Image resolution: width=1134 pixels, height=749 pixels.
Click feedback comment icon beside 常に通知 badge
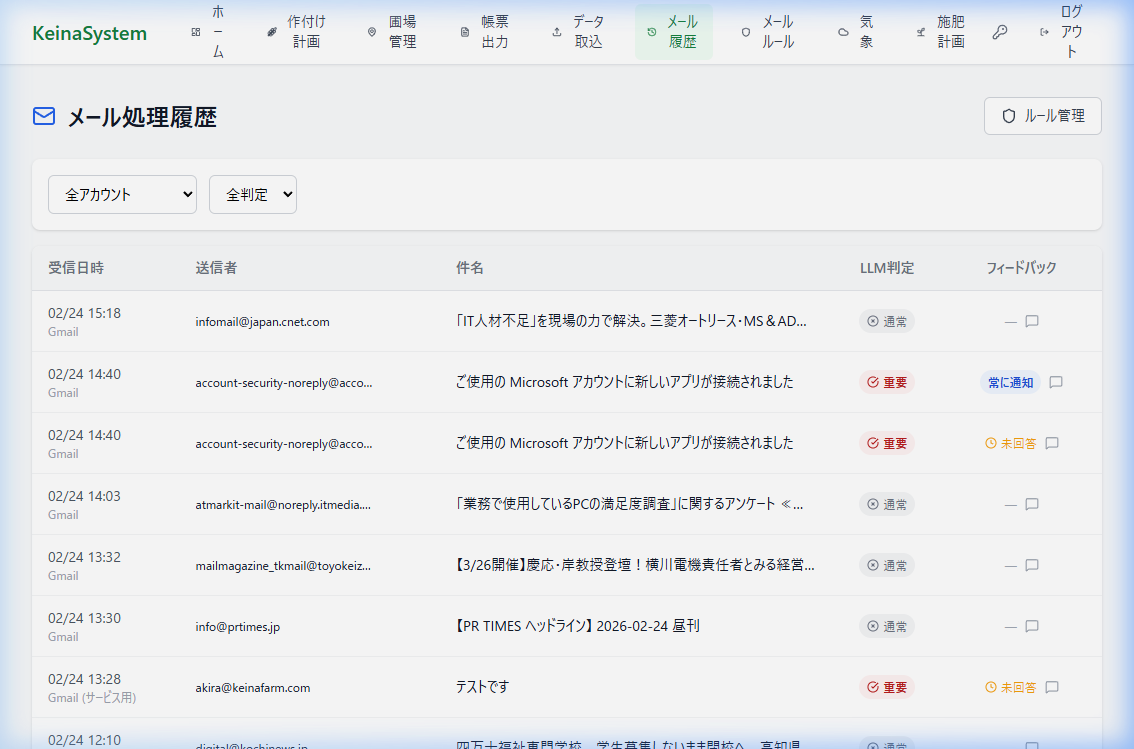point(1055,382)
